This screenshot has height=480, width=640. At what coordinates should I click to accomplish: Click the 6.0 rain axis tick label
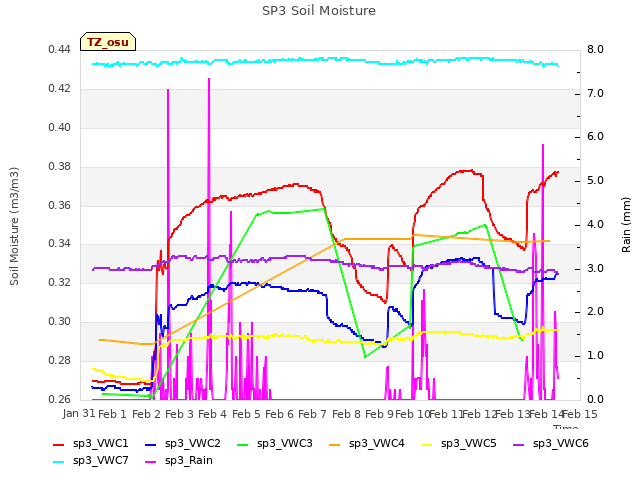point(595,137)
